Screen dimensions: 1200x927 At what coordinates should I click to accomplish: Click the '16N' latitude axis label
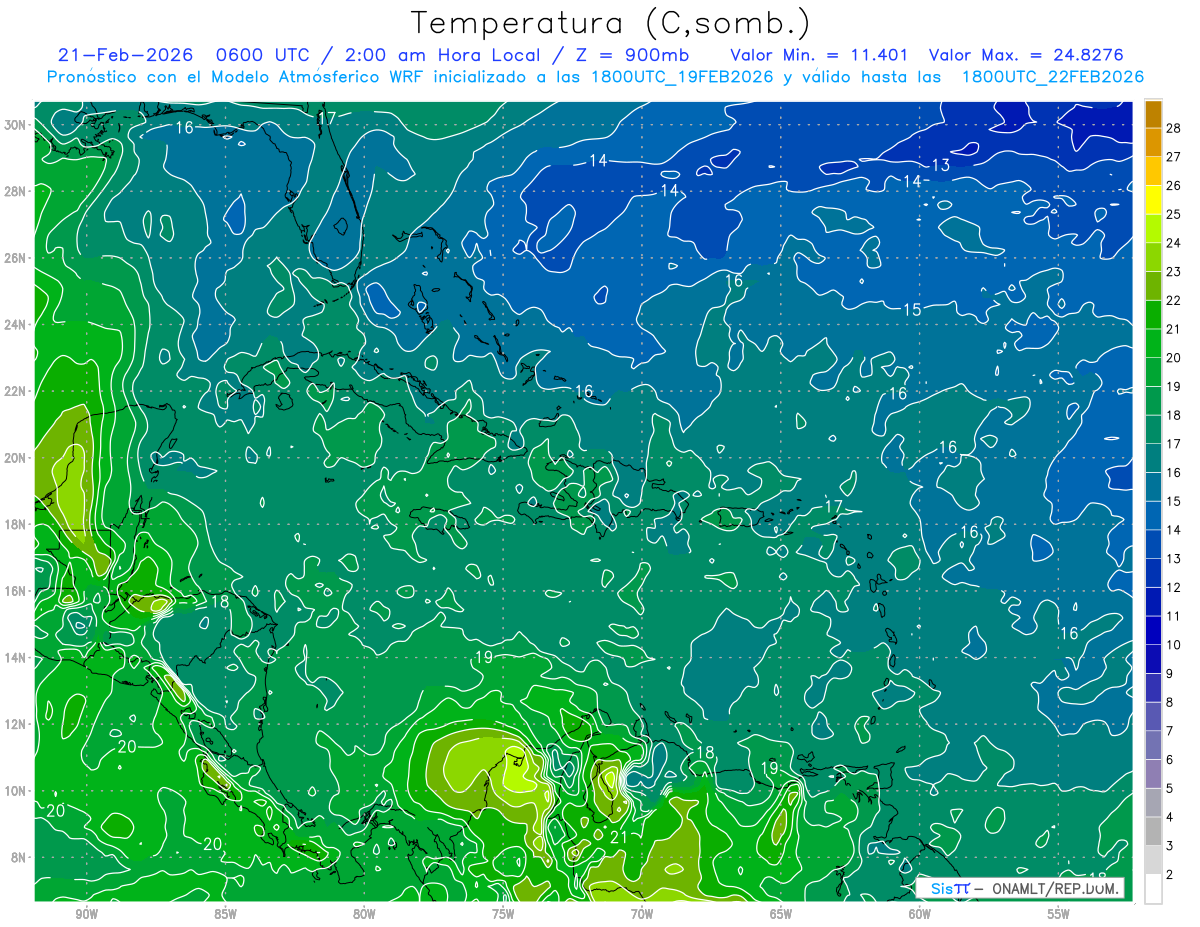click(16, 590)
